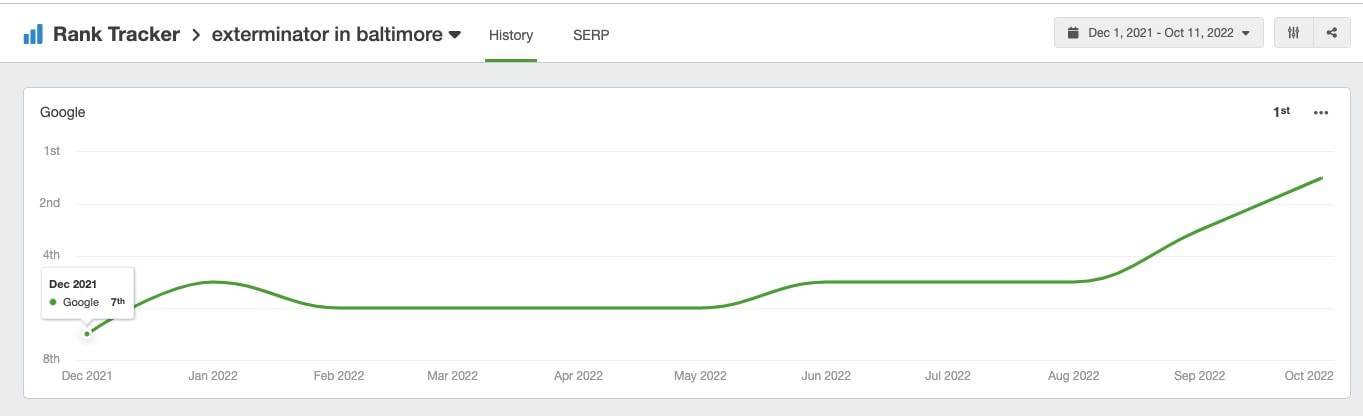Click the Feb 2022 x-axis label

[338, 376]
